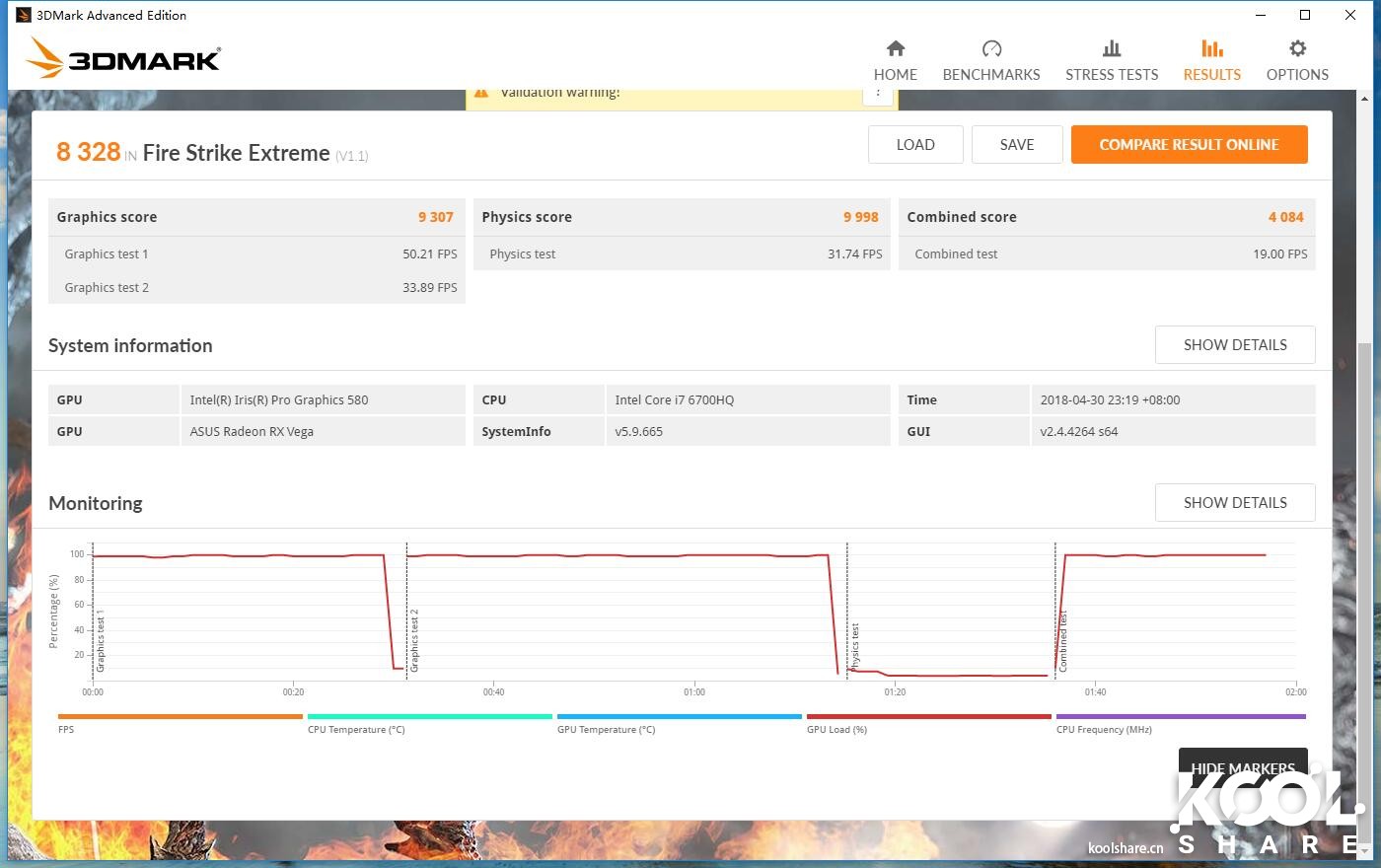Toggle the GPU Temperature blue legend bar
This screenshot has width=1381, height=868.
coord(680,717)
